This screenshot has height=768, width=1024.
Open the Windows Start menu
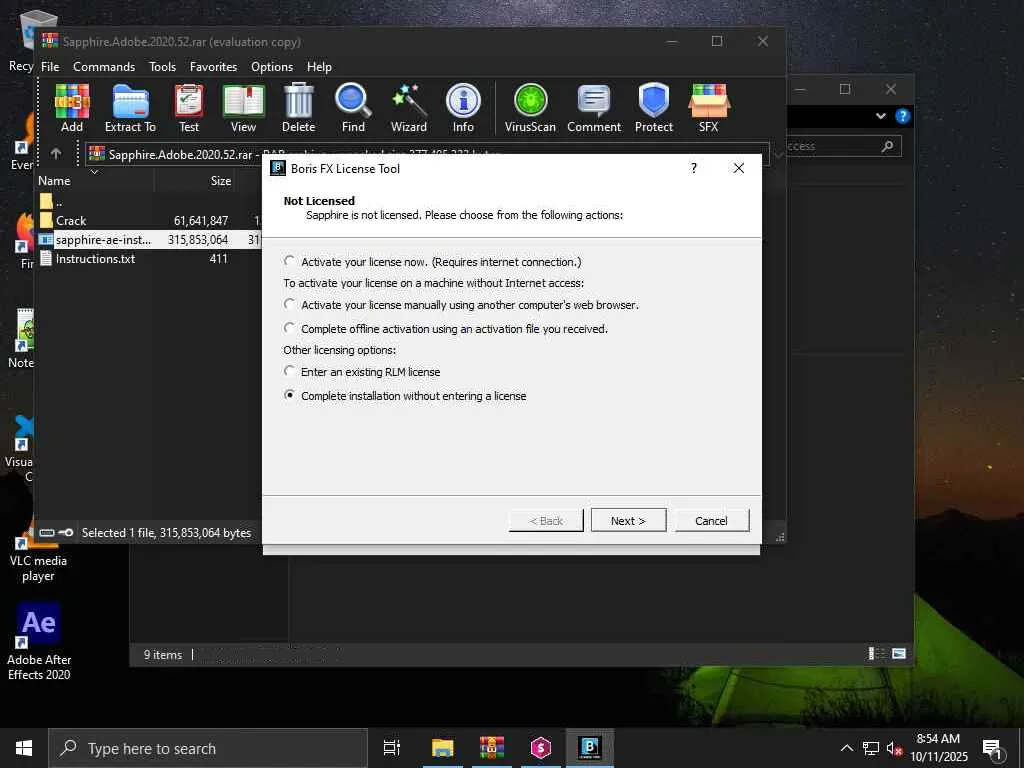pos(24,748)
